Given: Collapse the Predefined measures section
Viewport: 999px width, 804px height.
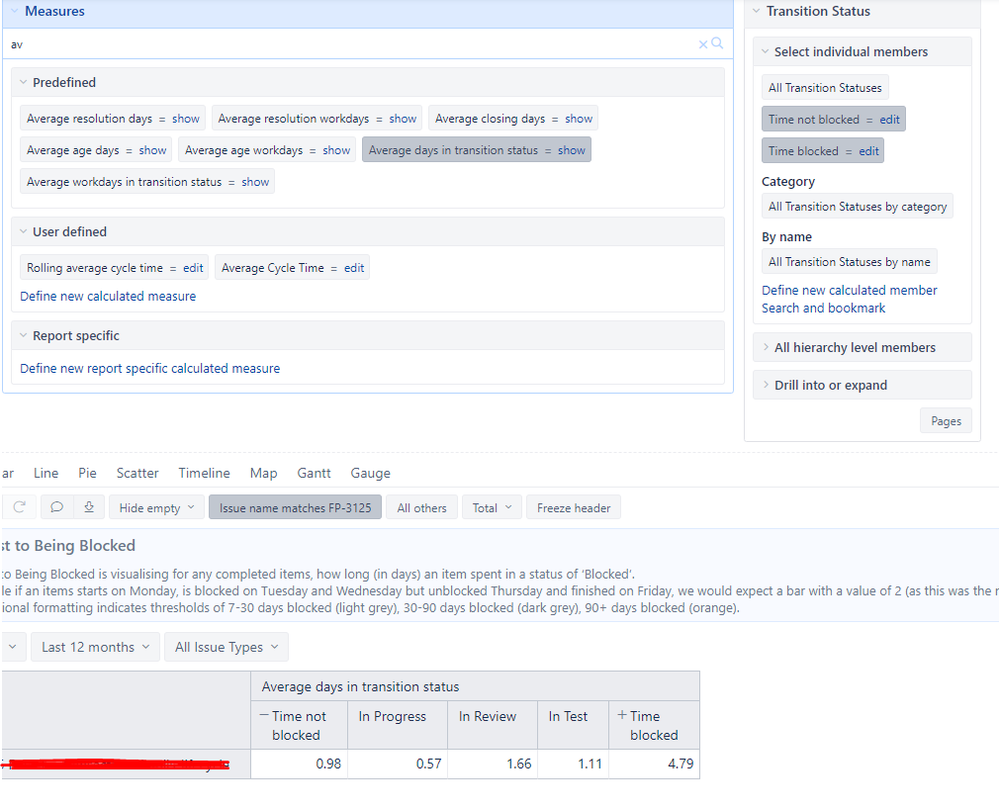Looking at the screenshot, I should click(x=23, y=82).
